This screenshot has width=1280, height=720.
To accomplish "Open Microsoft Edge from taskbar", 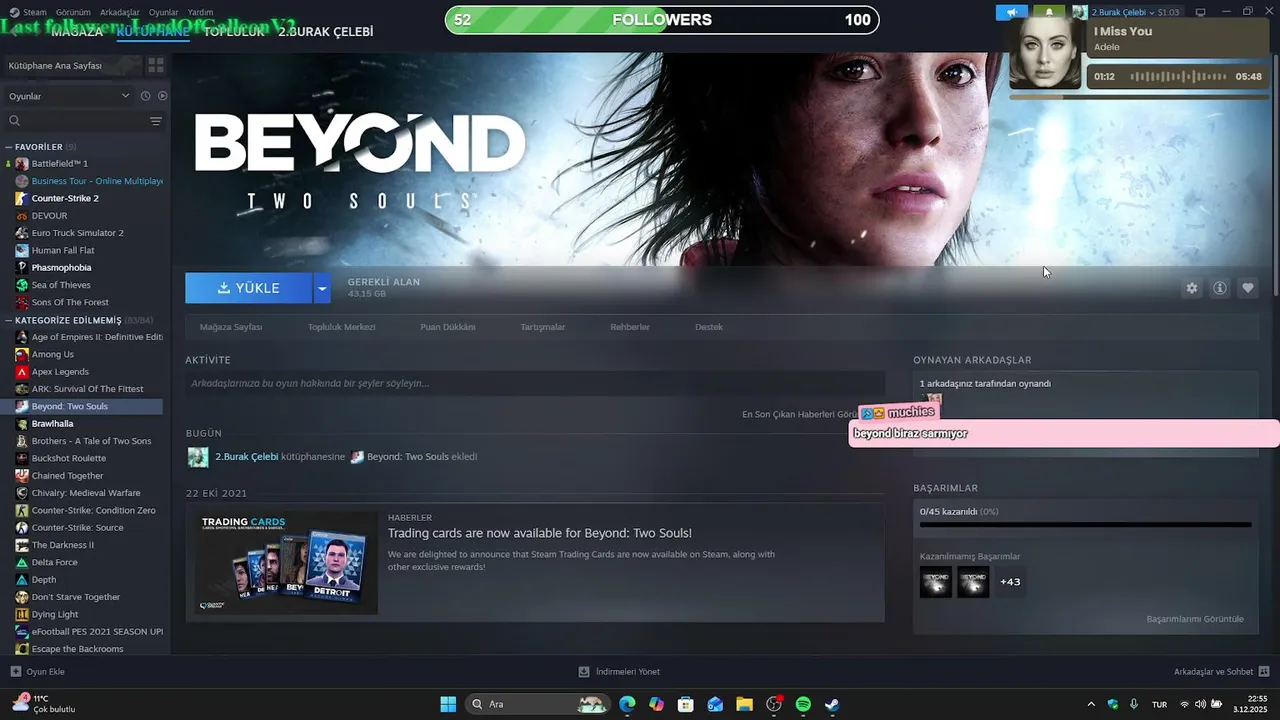I will click(x=627, y=704).
